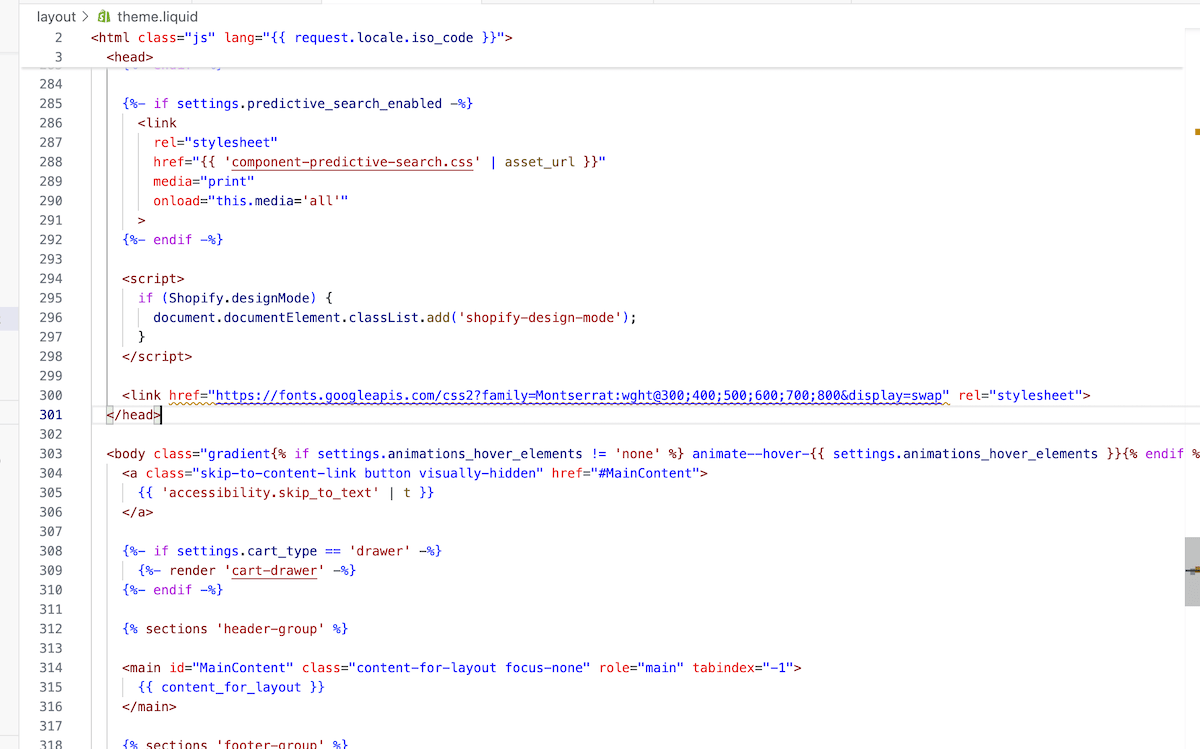Select line number 303 in the gutter
The image size is (1200, 749).
tap(51, 453)
